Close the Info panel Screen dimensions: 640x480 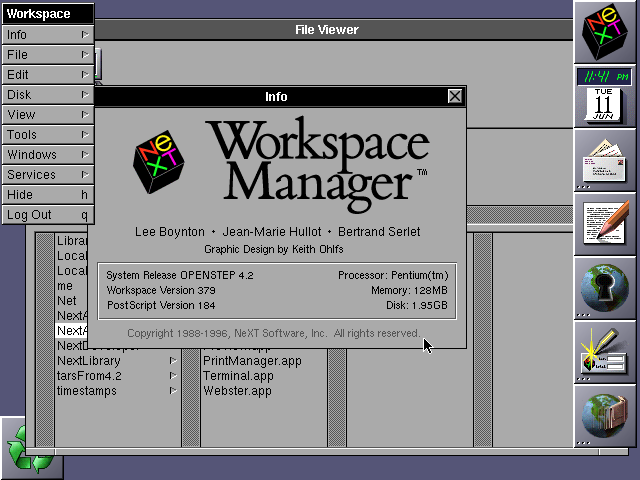(x=455, y=96)
